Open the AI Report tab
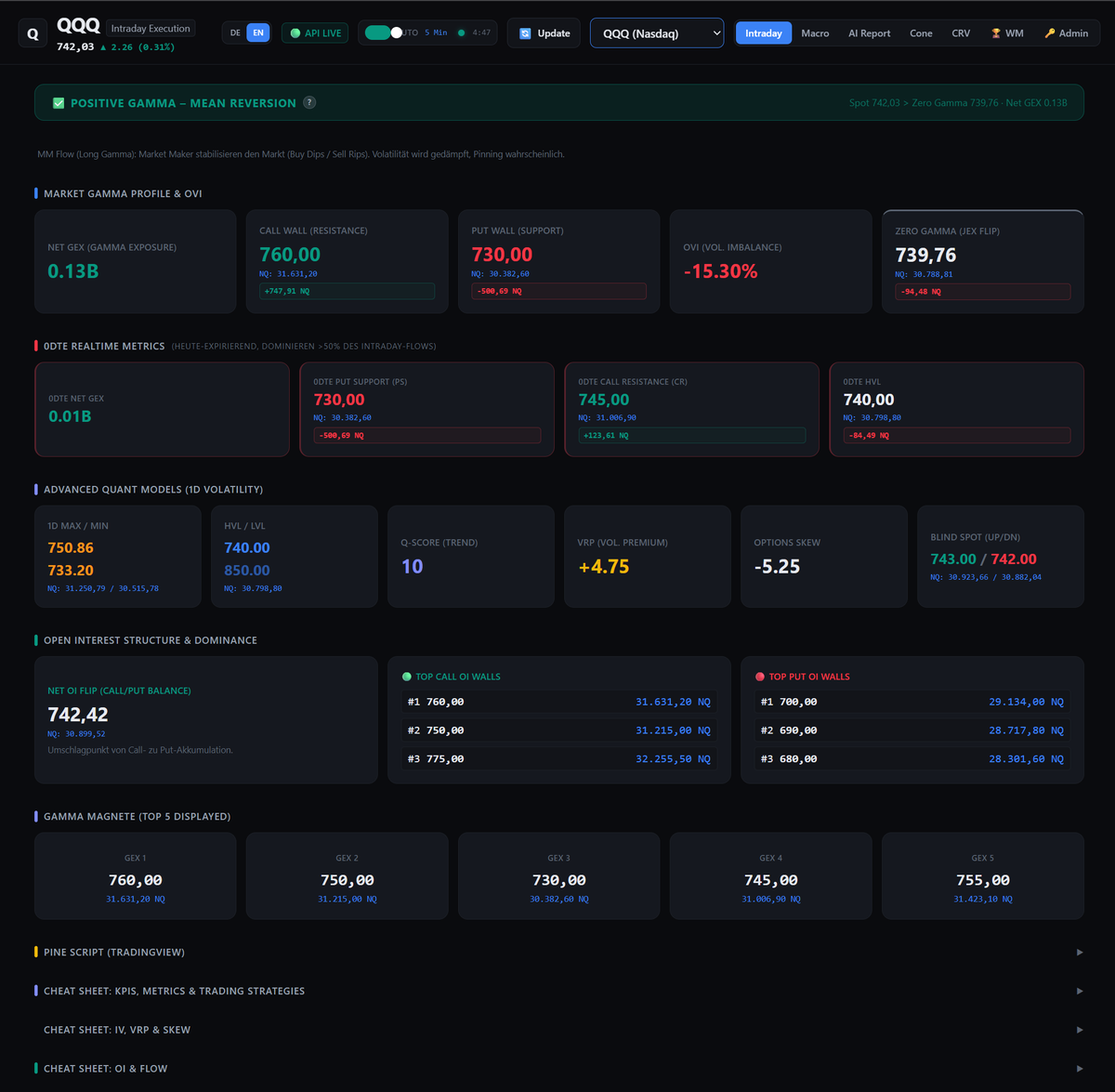 click(869, 33)
